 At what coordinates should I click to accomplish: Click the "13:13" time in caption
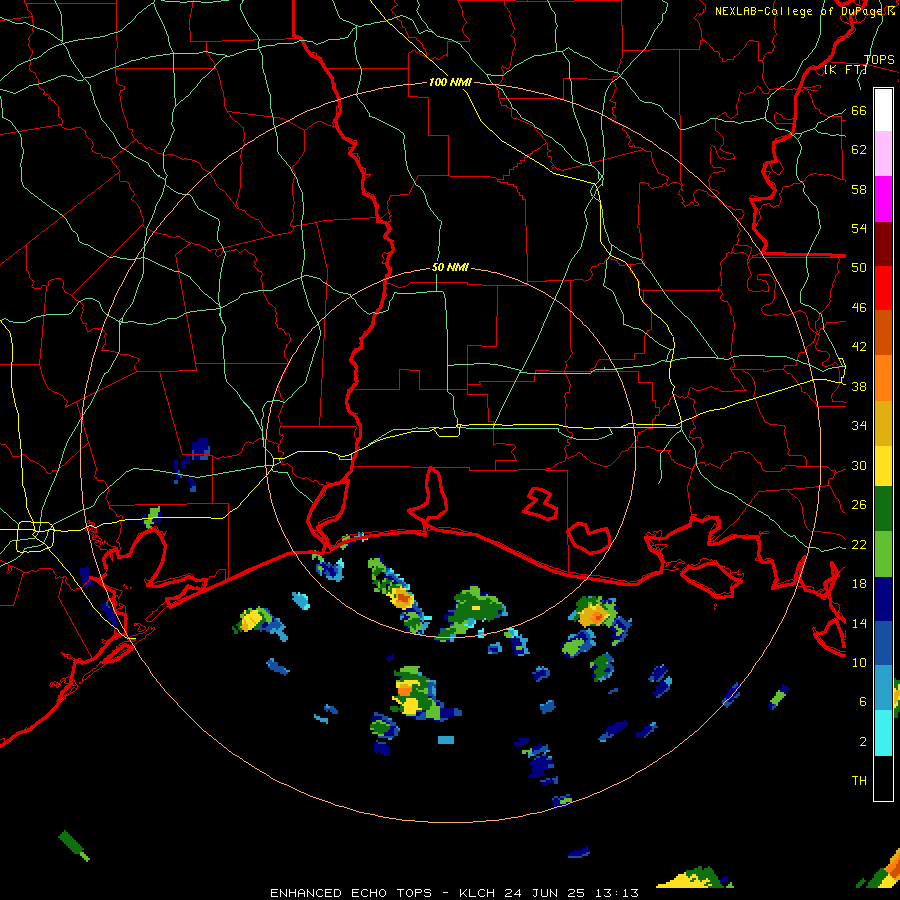point(616,893)
